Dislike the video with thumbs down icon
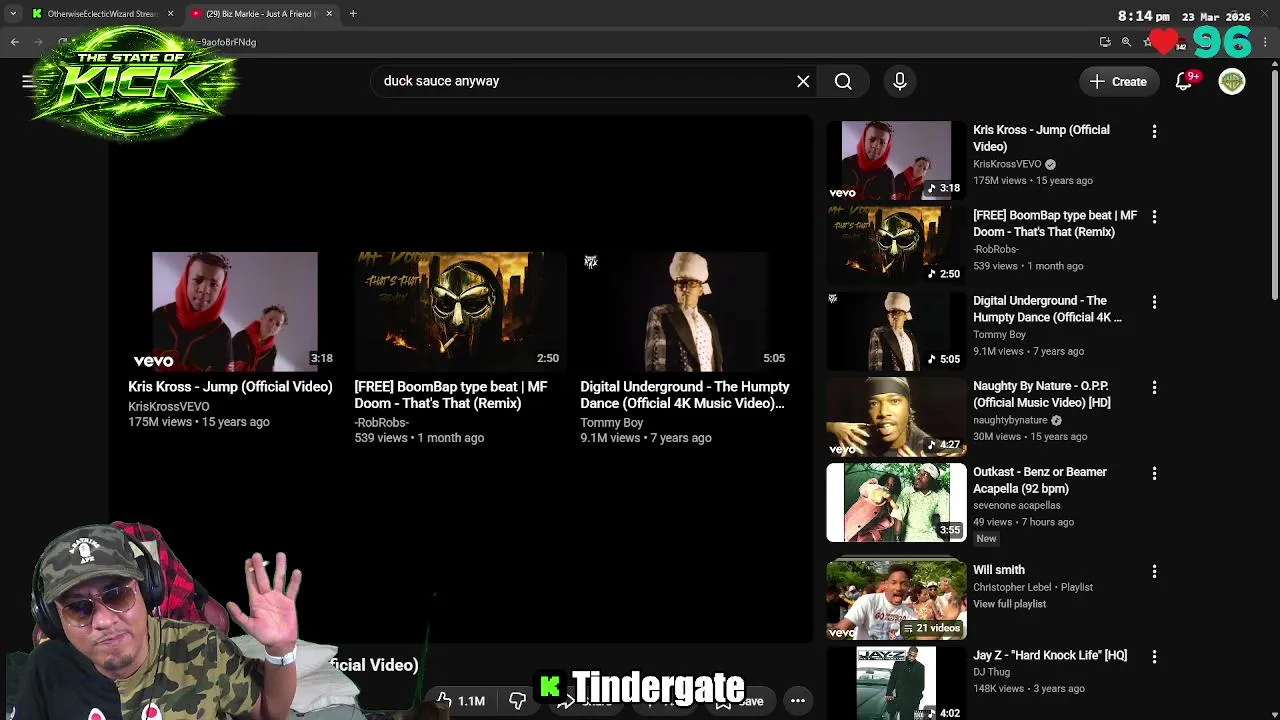The height and width of the screenshot is (720, 1280). point(517,701)
